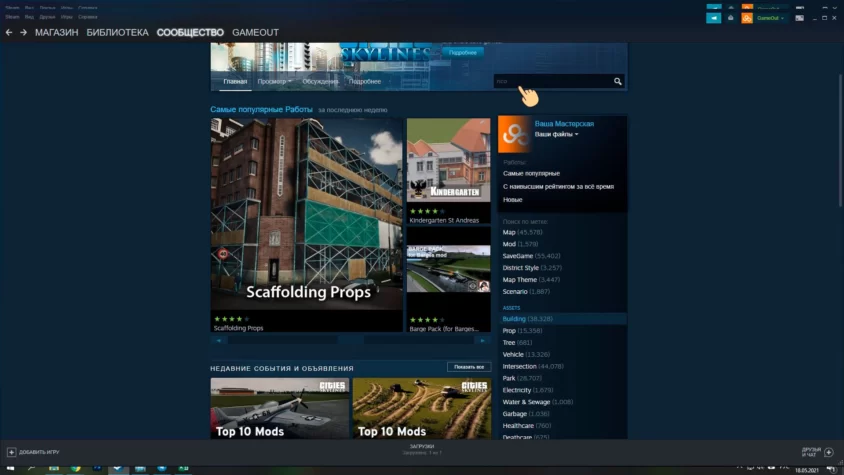Open the Barge Pack thumbnail
The image size is (844, 475).
[x=448, y=269]
